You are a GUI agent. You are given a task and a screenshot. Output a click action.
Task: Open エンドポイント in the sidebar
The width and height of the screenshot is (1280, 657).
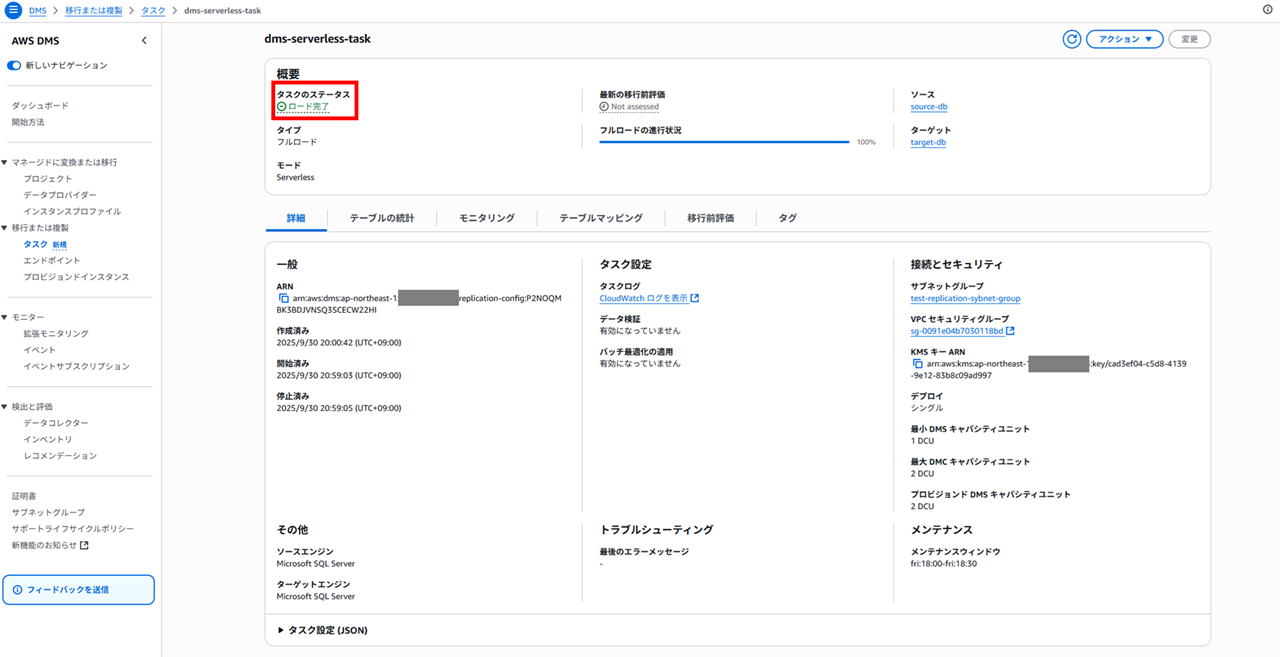click(51, 260)
